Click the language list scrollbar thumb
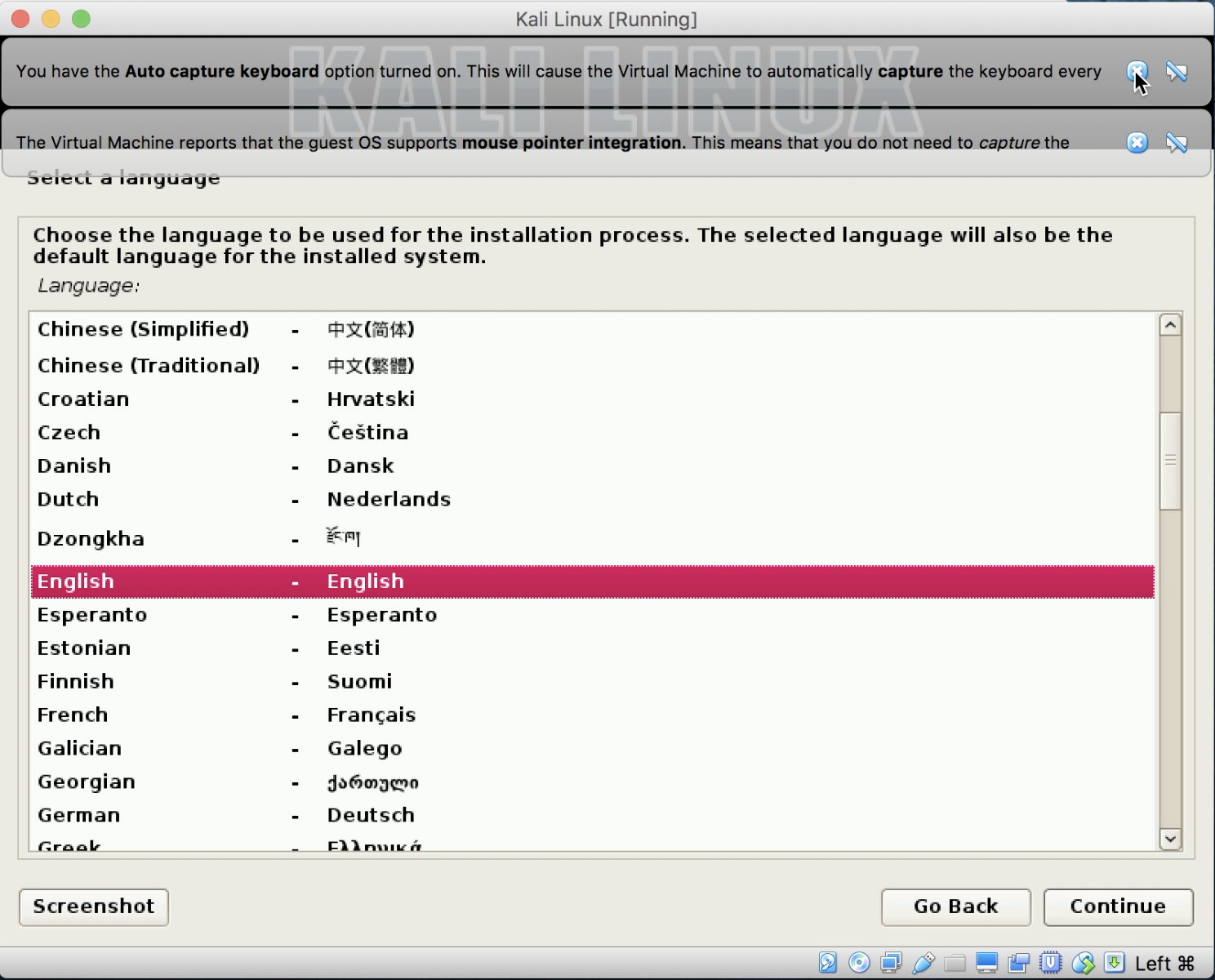1215x980 pixels. (1170, 461)
